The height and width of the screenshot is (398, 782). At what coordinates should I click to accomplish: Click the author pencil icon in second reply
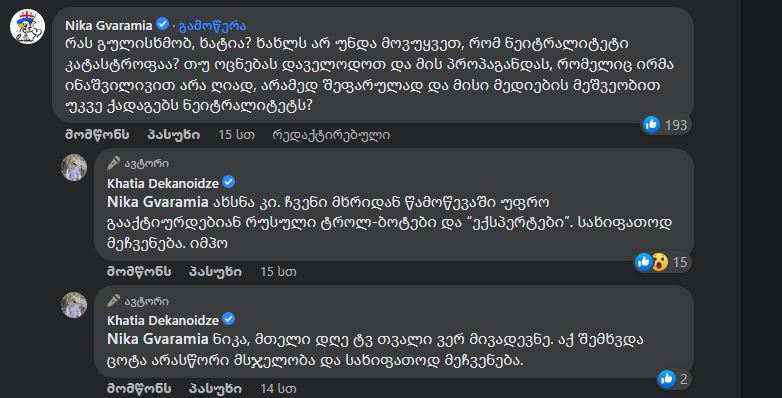pos(114,301)
